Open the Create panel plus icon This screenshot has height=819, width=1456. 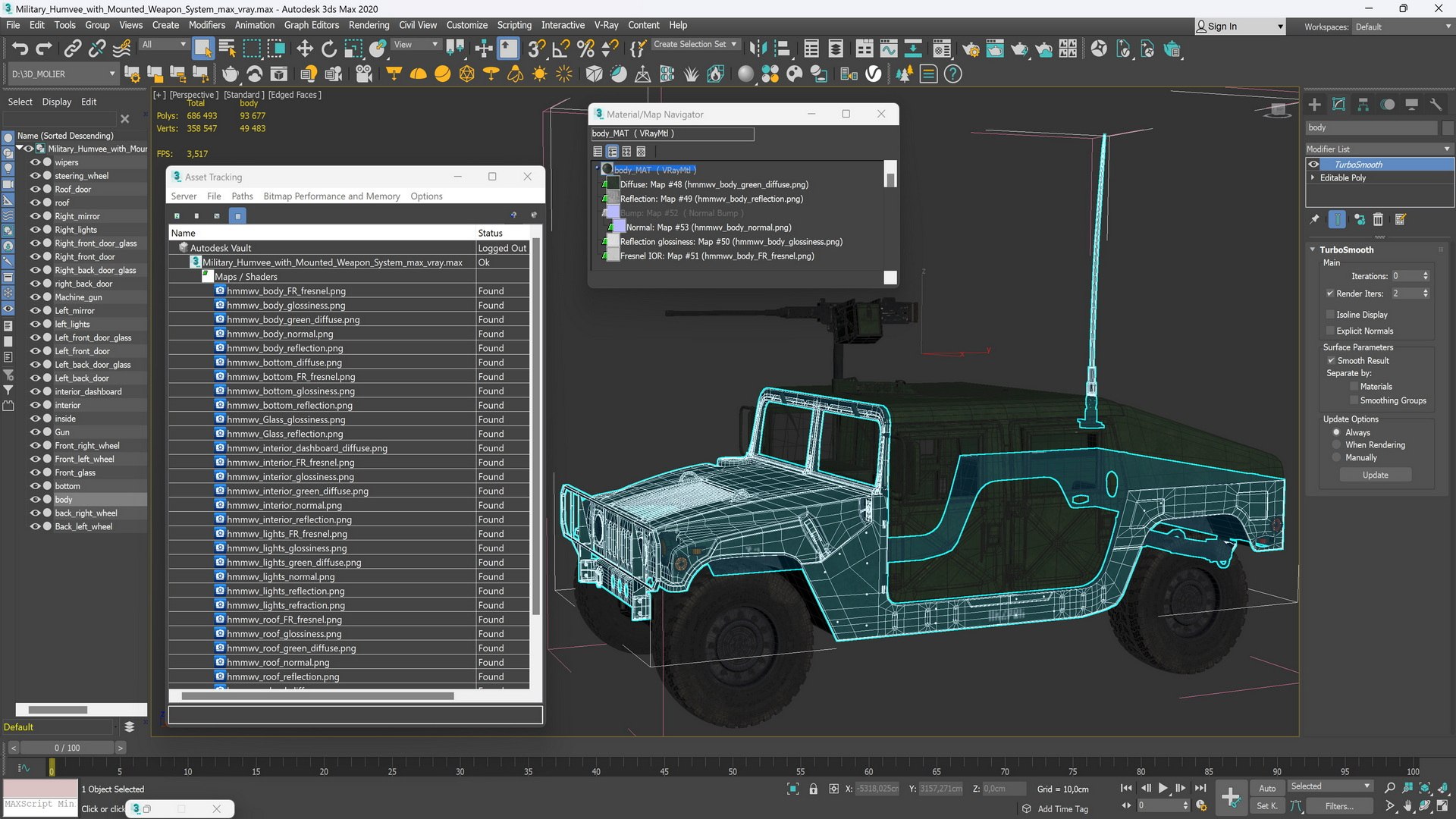tap(1314, 105)
